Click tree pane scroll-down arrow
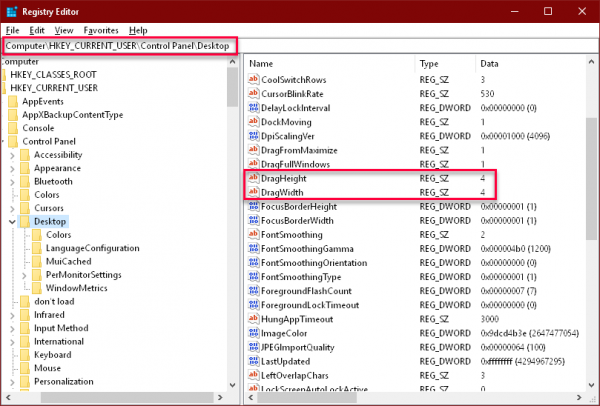 (232, 385)
